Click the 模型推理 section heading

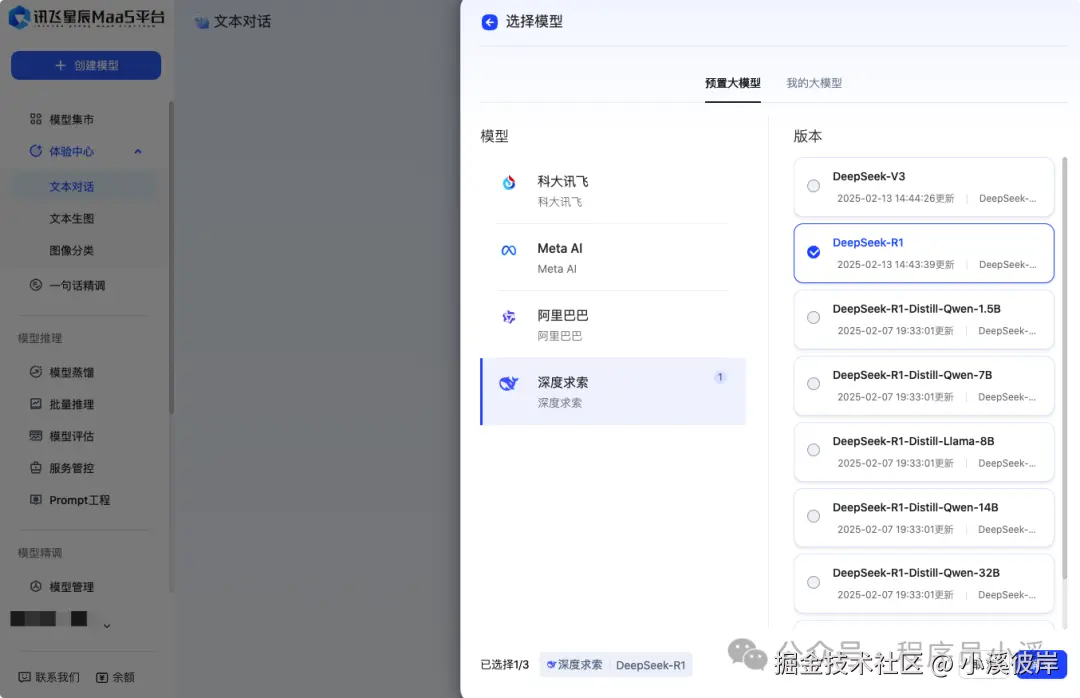(x=40, y=338)
